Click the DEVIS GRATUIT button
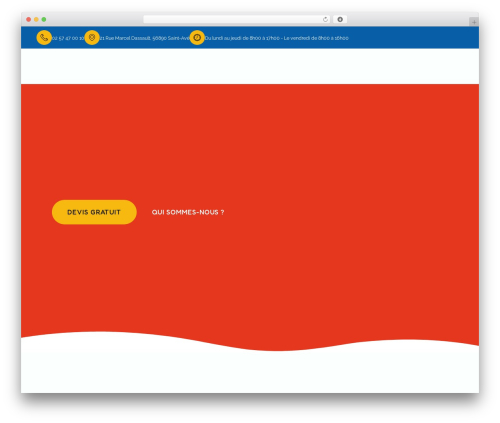This screenshot has height=423, width=500. click(94, 212)
